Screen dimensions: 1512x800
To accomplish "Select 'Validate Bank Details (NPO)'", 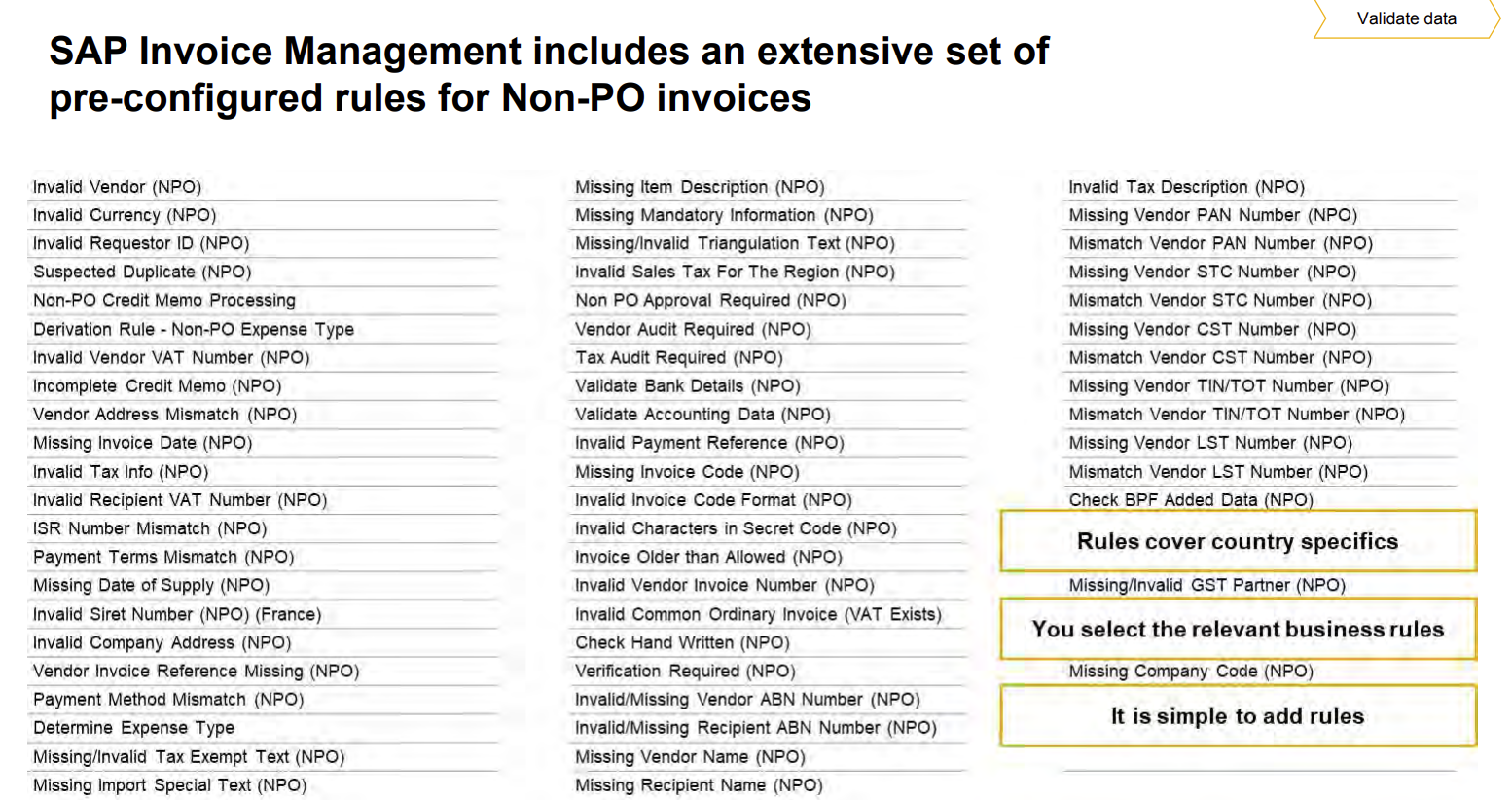I will (688, 385).
